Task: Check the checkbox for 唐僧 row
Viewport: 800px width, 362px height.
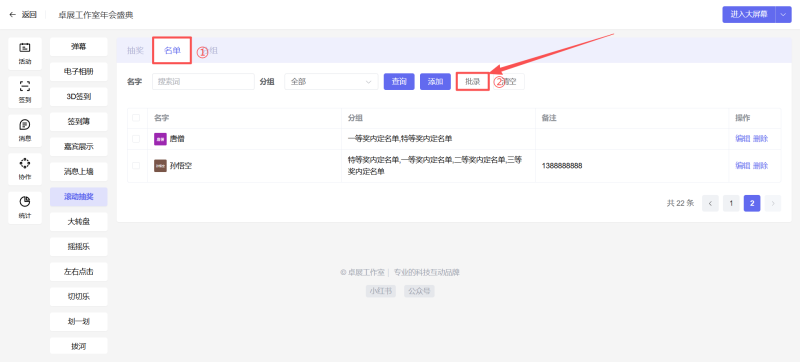Action: click(136, 139)
